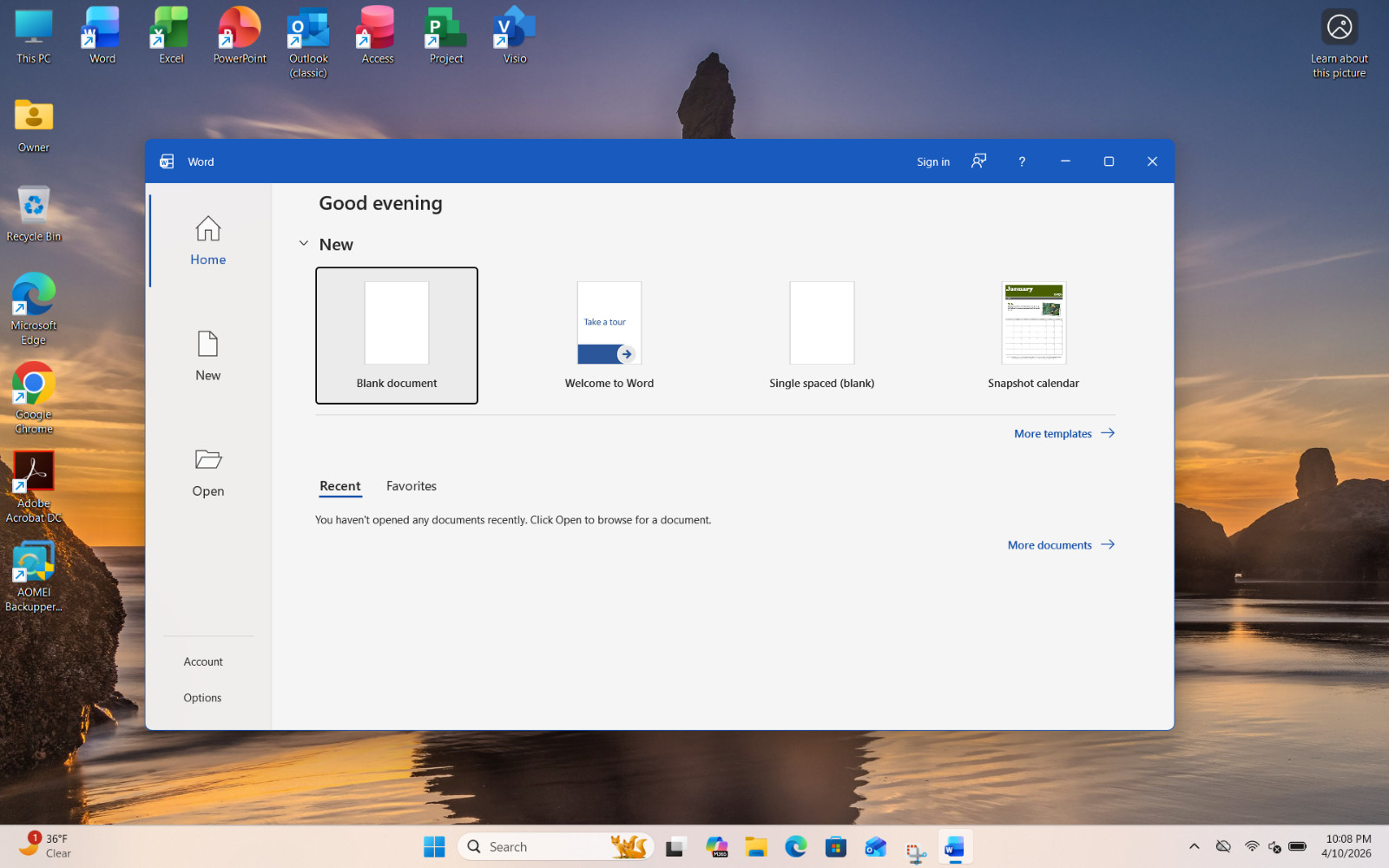Select New in the Word sidebar

[x=208, y=356]
